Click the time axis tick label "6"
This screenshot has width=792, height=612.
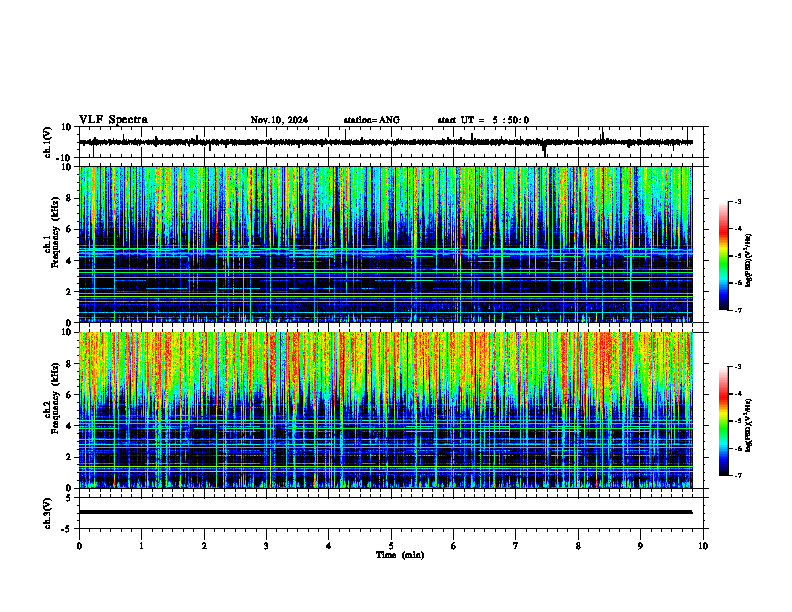tap(454, 546)
